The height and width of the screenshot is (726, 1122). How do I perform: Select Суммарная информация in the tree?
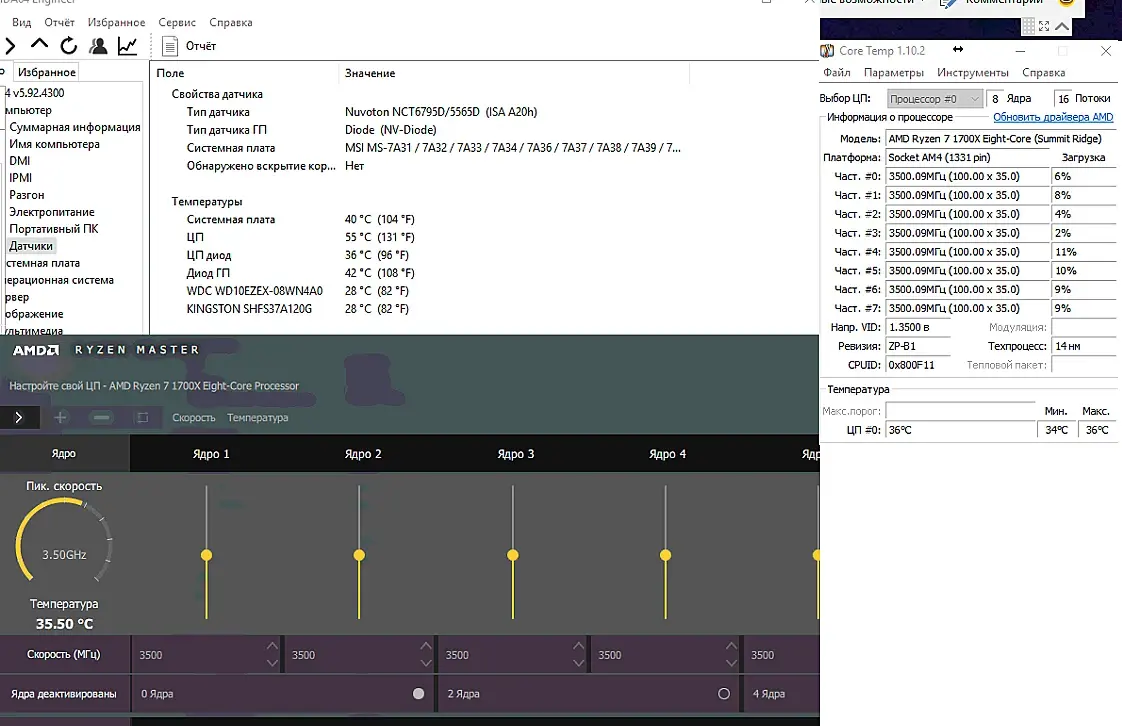pyautogui.click(x=74, y=127)
